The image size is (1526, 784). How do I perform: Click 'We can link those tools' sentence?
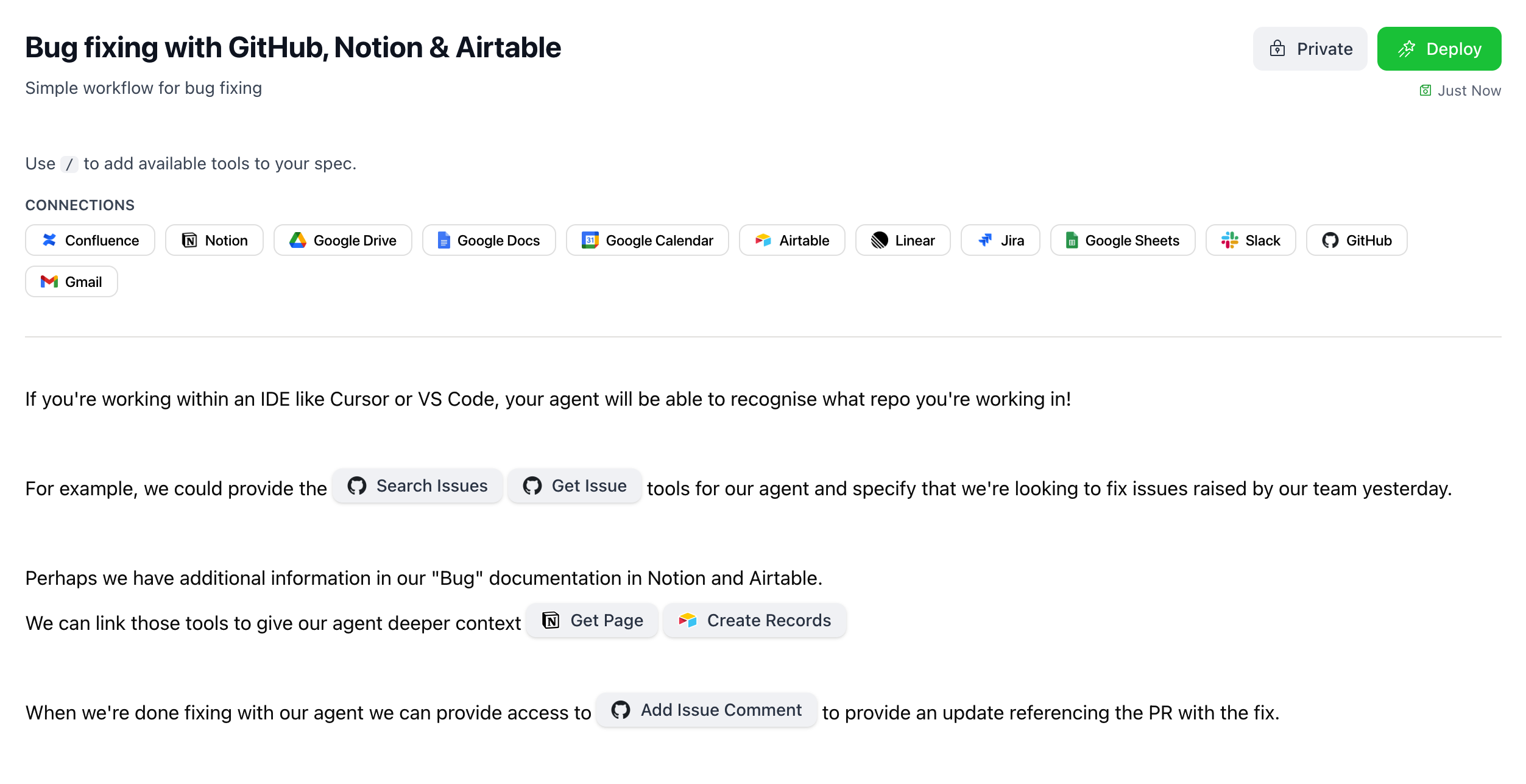273,623
